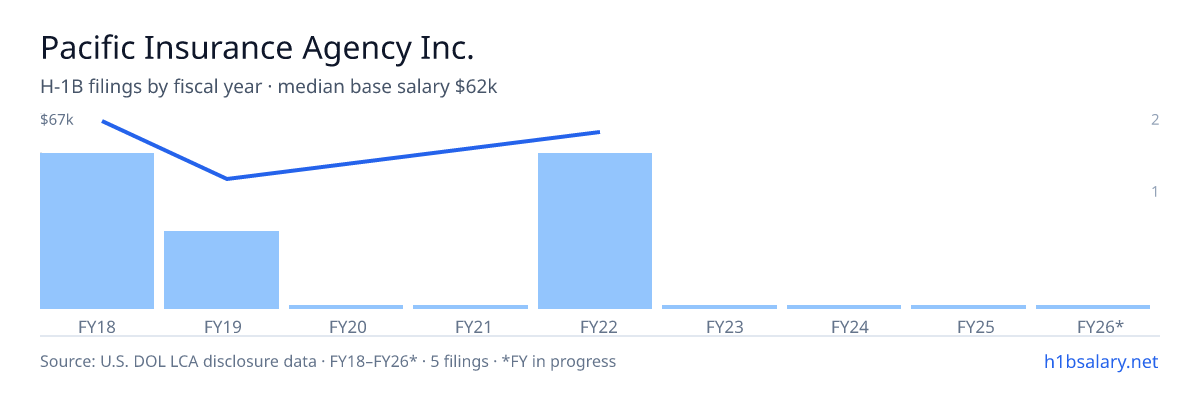This screenshot has width=1200, height=400.
Task: Select the FY22 filings bar
Action: click(595, 231)
